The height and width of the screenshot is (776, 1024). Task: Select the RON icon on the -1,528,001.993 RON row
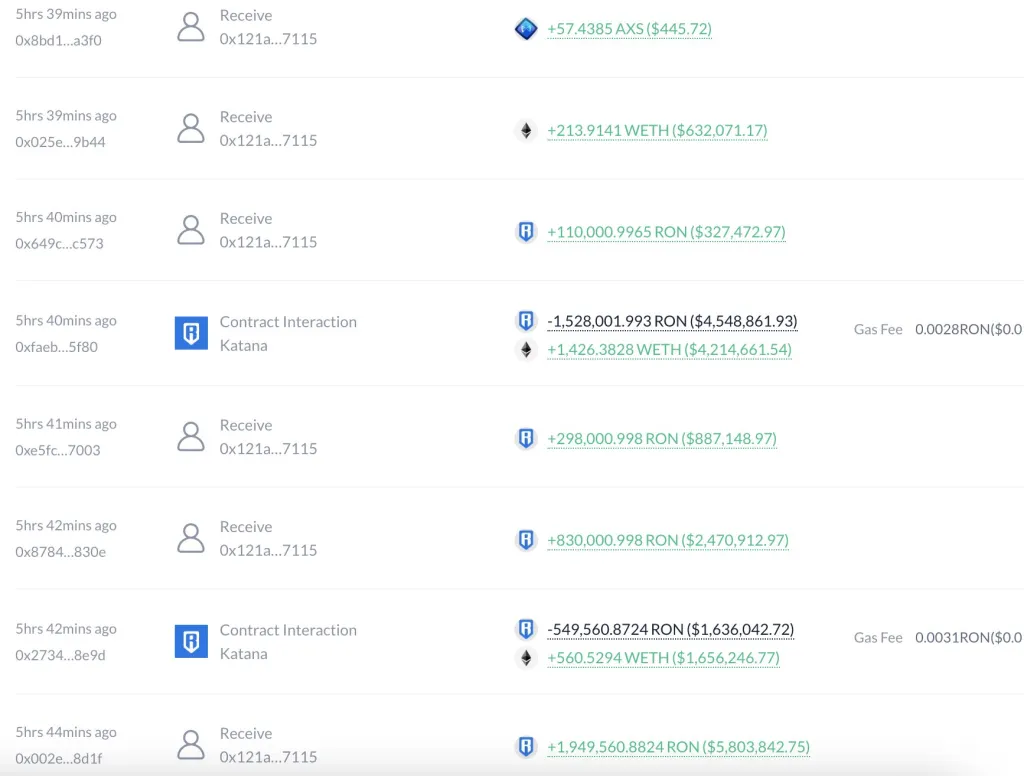pyautogui.click(x=526, y=321)
